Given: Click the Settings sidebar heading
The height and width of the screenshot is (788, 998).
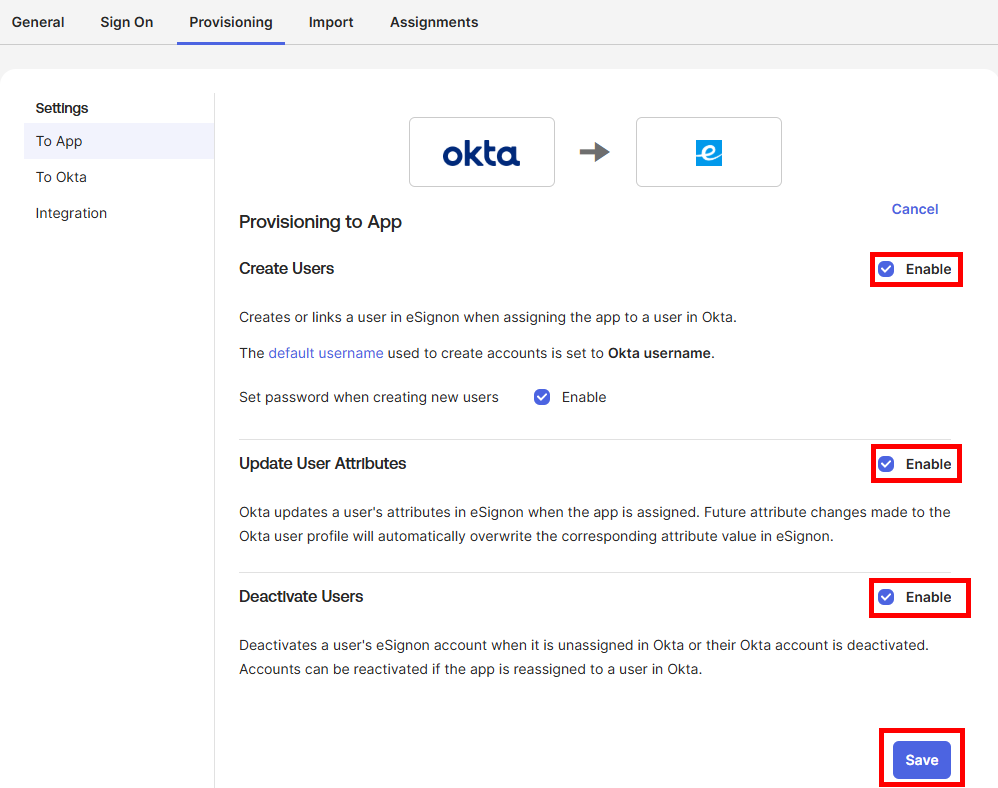Looking at the screenshot, I should click(x=62, y=108).
